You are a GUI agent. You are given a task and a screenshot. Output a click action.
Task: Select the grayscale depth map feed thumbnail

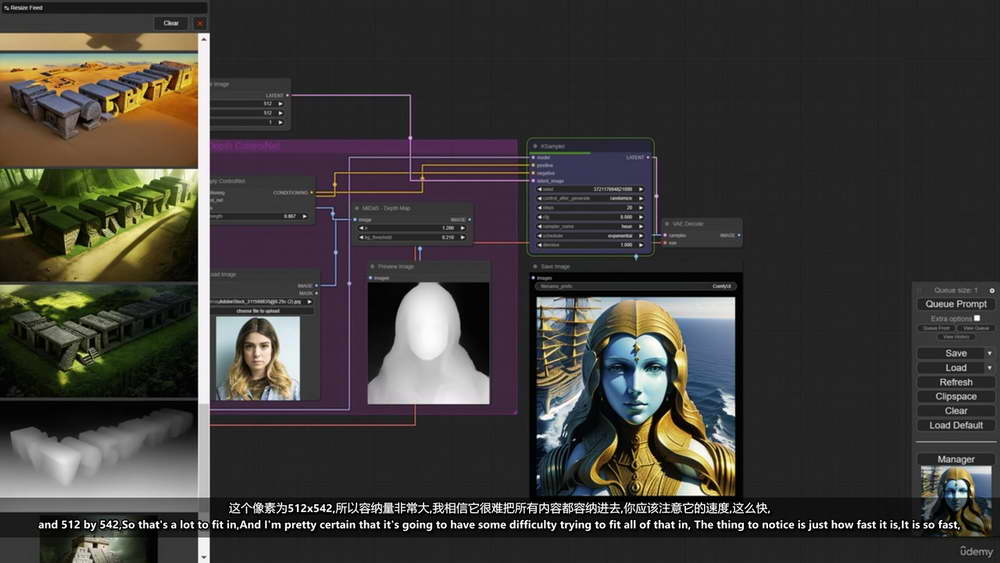click(x=99, y=449)
